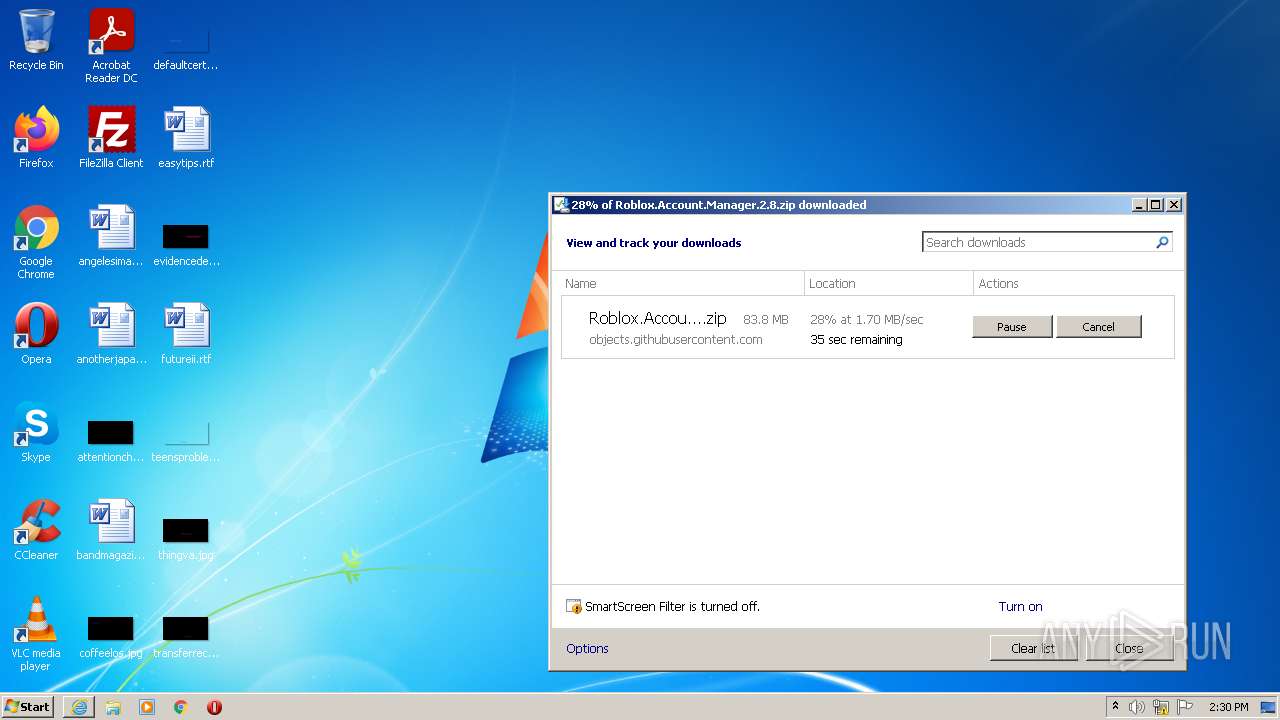Open Chrome from the taskbar
This screenshot has width=1280, height=720.
(x=181, y=707)
